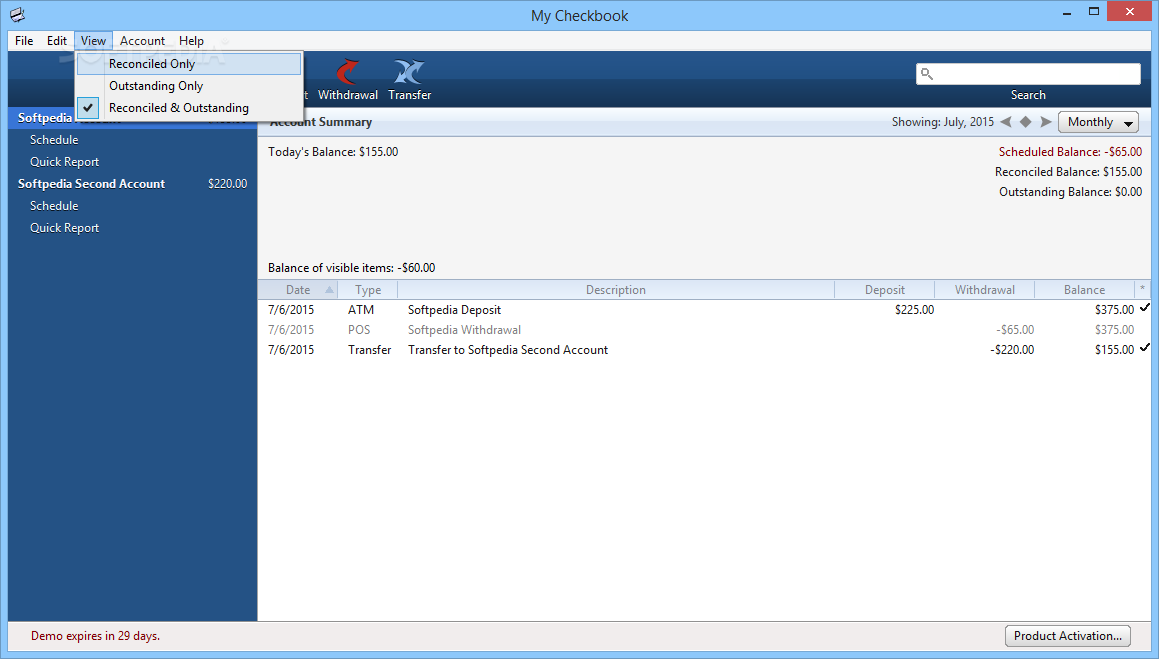Choose Reconciled Only from View menu
The height and width of the screenshot is (659, 1159).
pos(189,64)
